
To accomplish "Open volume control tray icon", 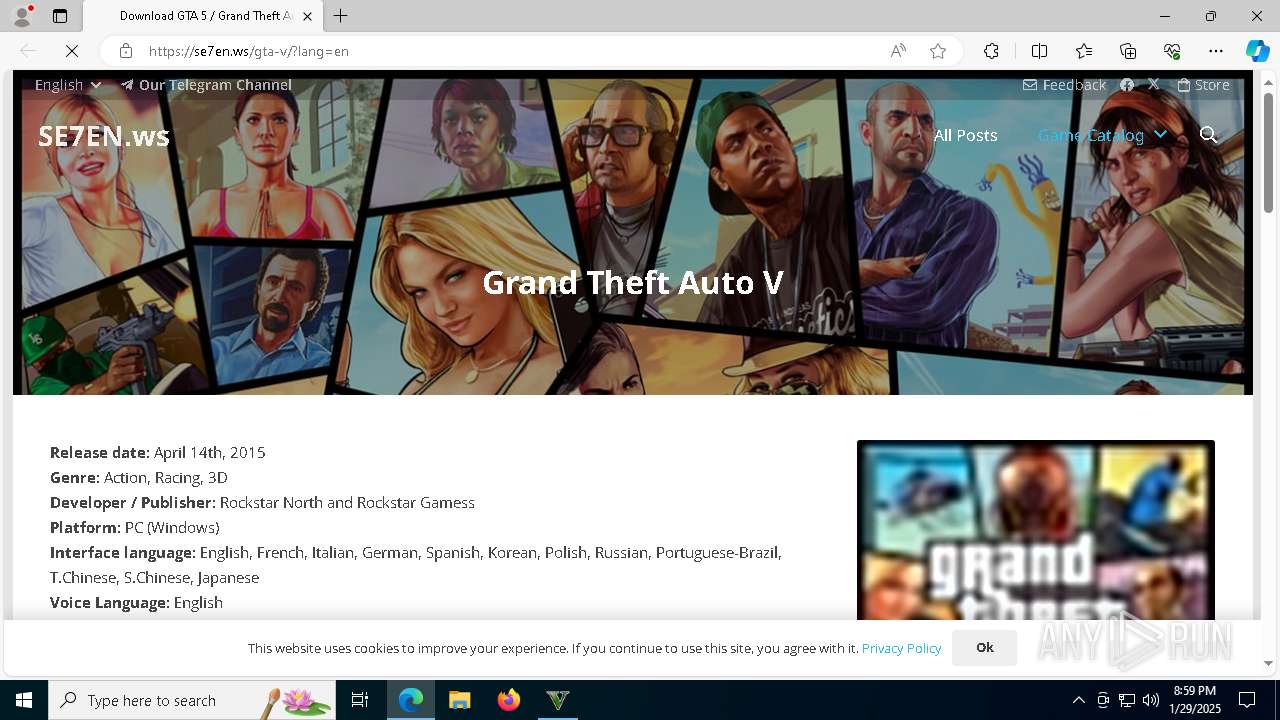I will (1151, 700).
